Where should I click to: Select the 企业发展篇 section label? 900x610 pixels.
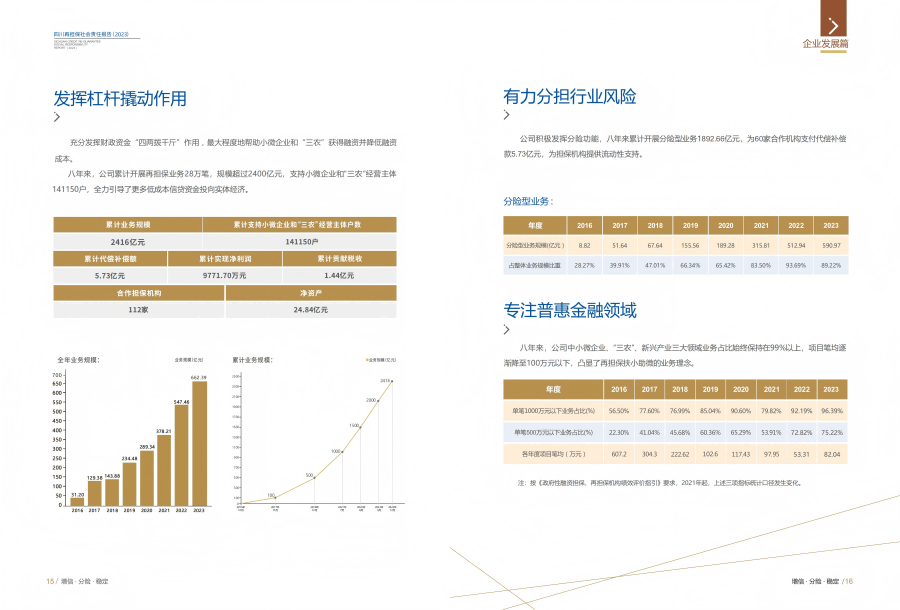point(825,44)
